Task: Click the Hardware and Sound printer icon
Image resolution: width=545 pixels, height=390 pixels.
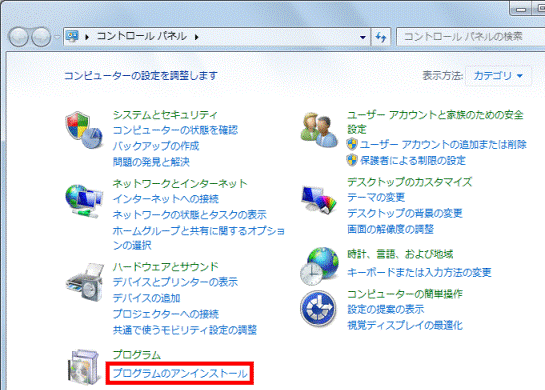Action: [84, 282]
